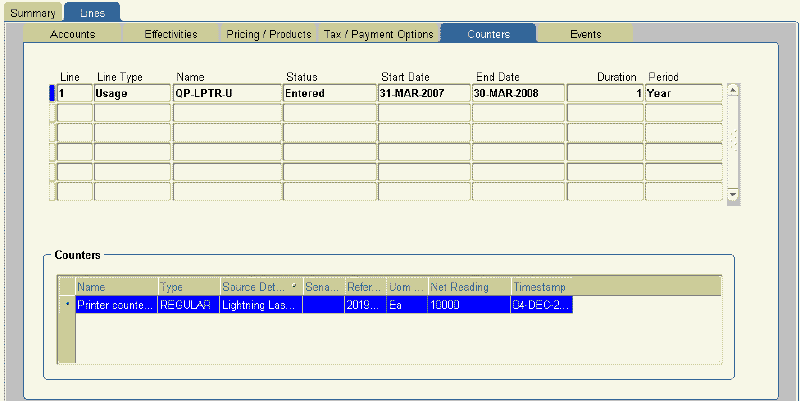Click the Status field showing Entered

(x=330, y=93)
